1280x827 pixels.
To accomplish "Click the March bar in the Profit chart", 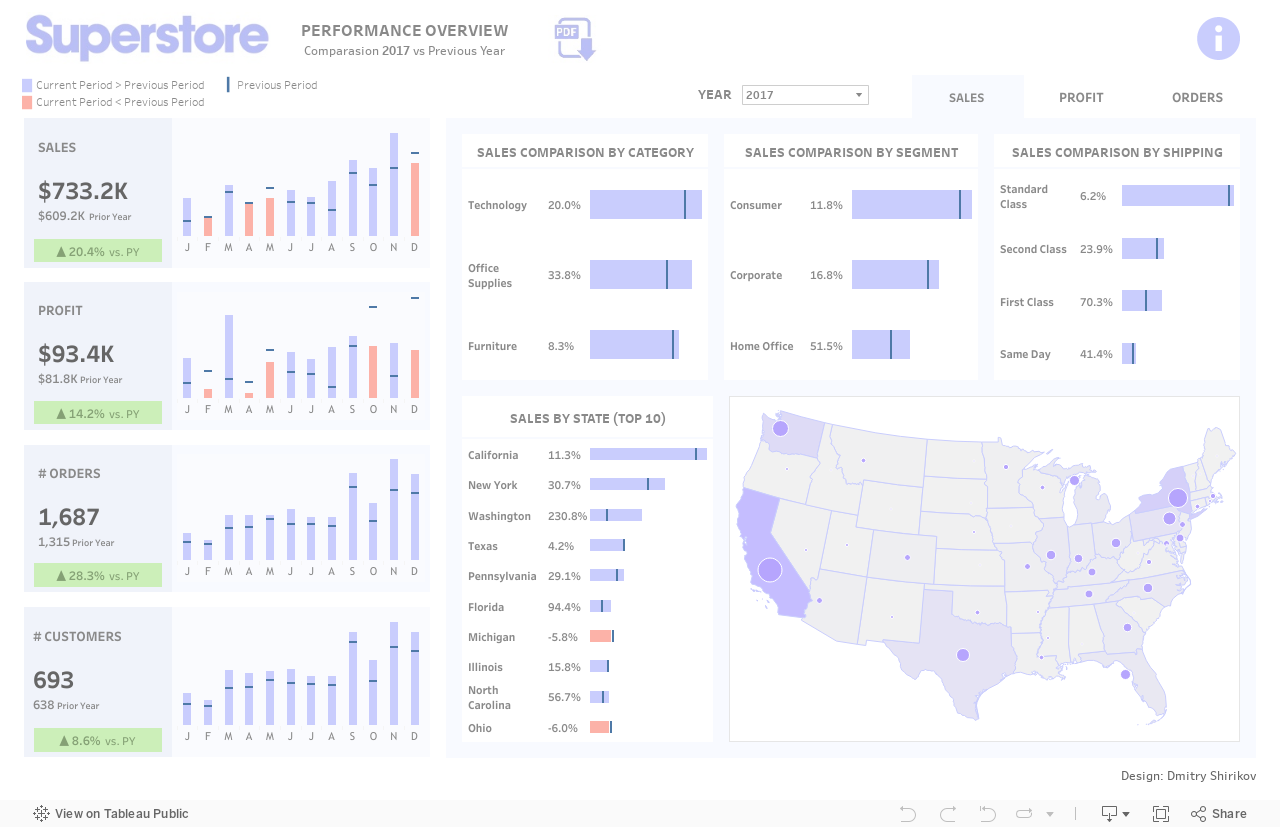I will click(x=229, y=357).
